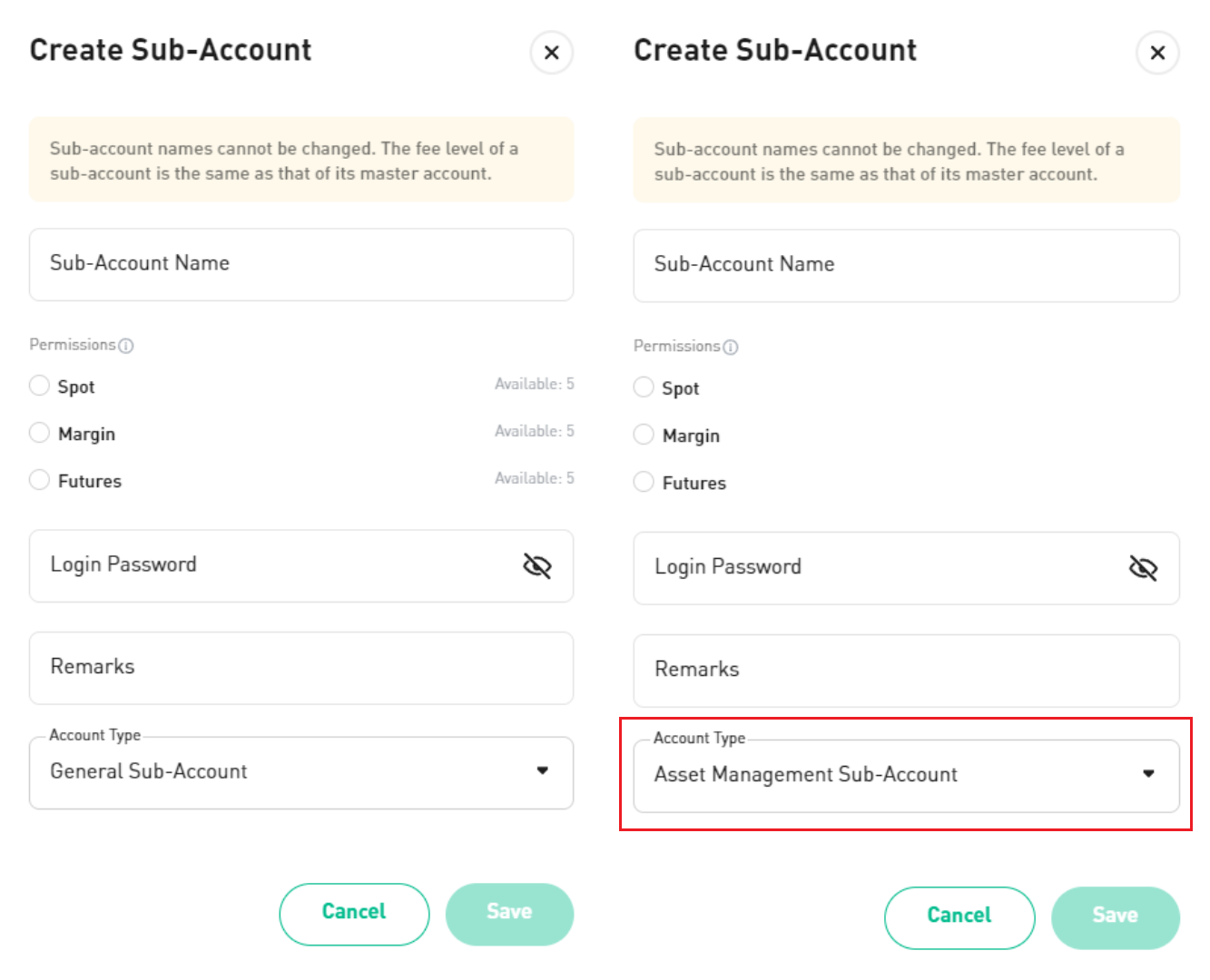Click Remarks field in left dialog
Image resolution: width=1210 pixels, height=980 pixels.
pyautogui.click(x=300, y=668)
